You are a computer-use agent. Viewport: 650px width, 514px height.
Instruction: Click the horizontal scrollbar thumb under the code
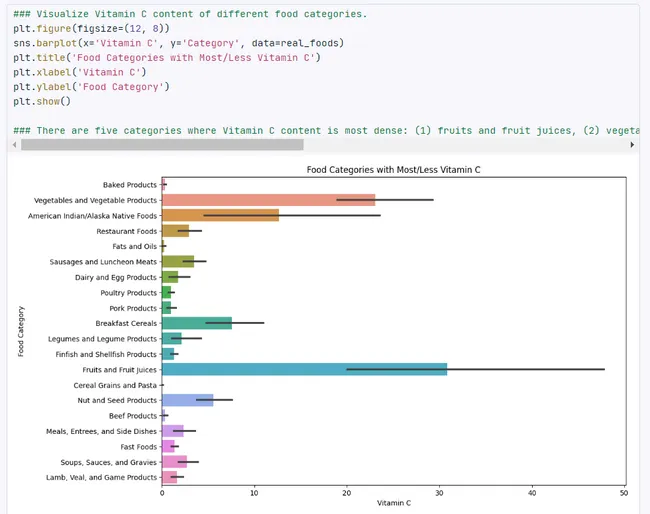point(162,145)
